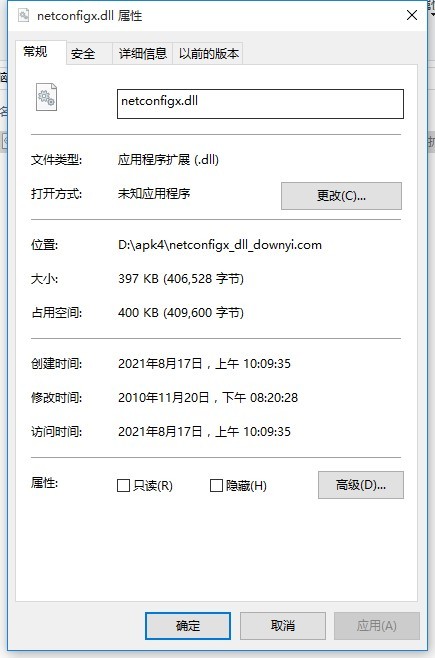Click the greyed-out 应用(A) button
This screenshot has width=435, height=658.
click(377, 626)
